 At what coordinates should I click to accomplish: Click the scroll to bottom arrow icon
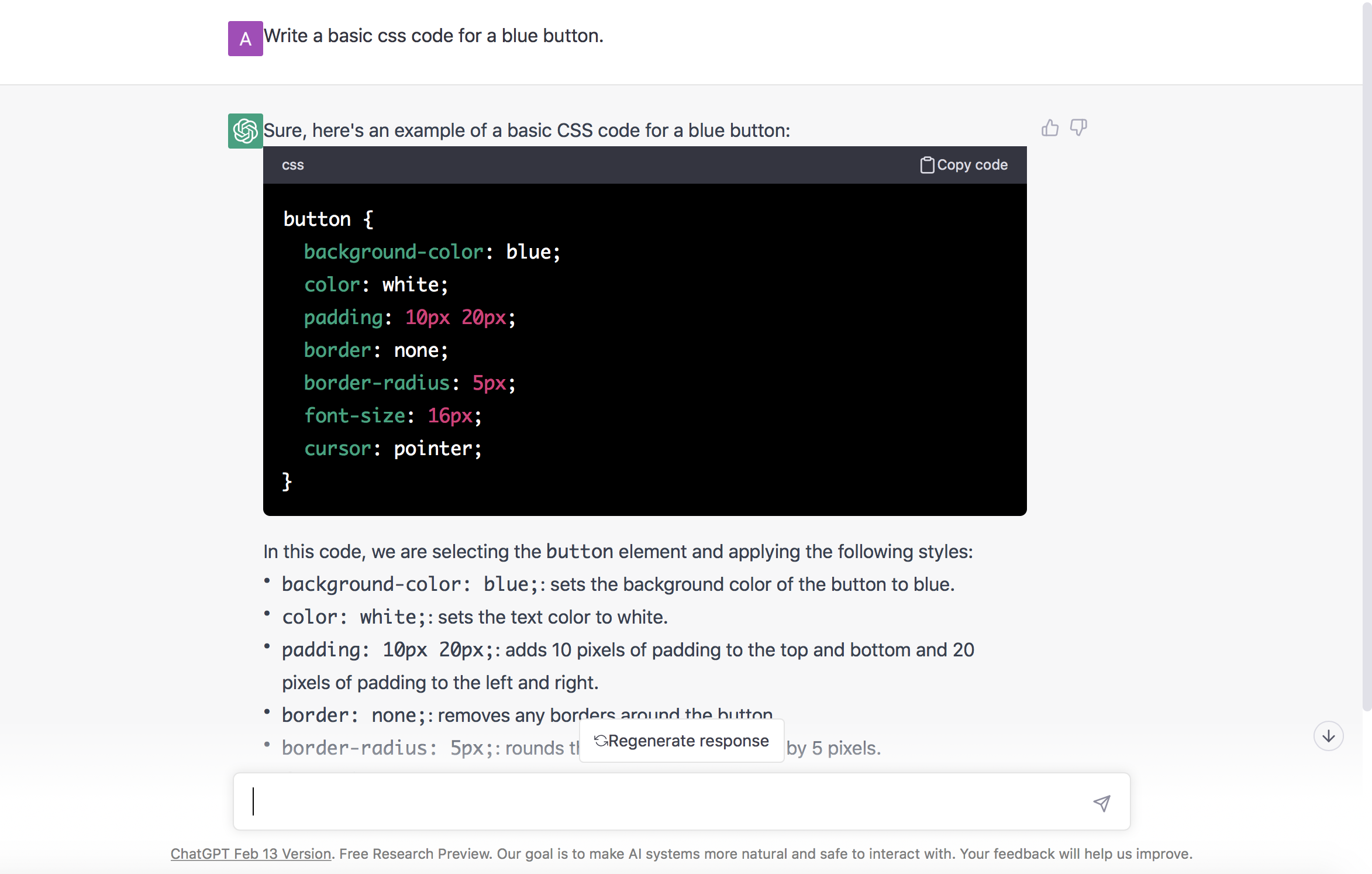click(1329, 737)
